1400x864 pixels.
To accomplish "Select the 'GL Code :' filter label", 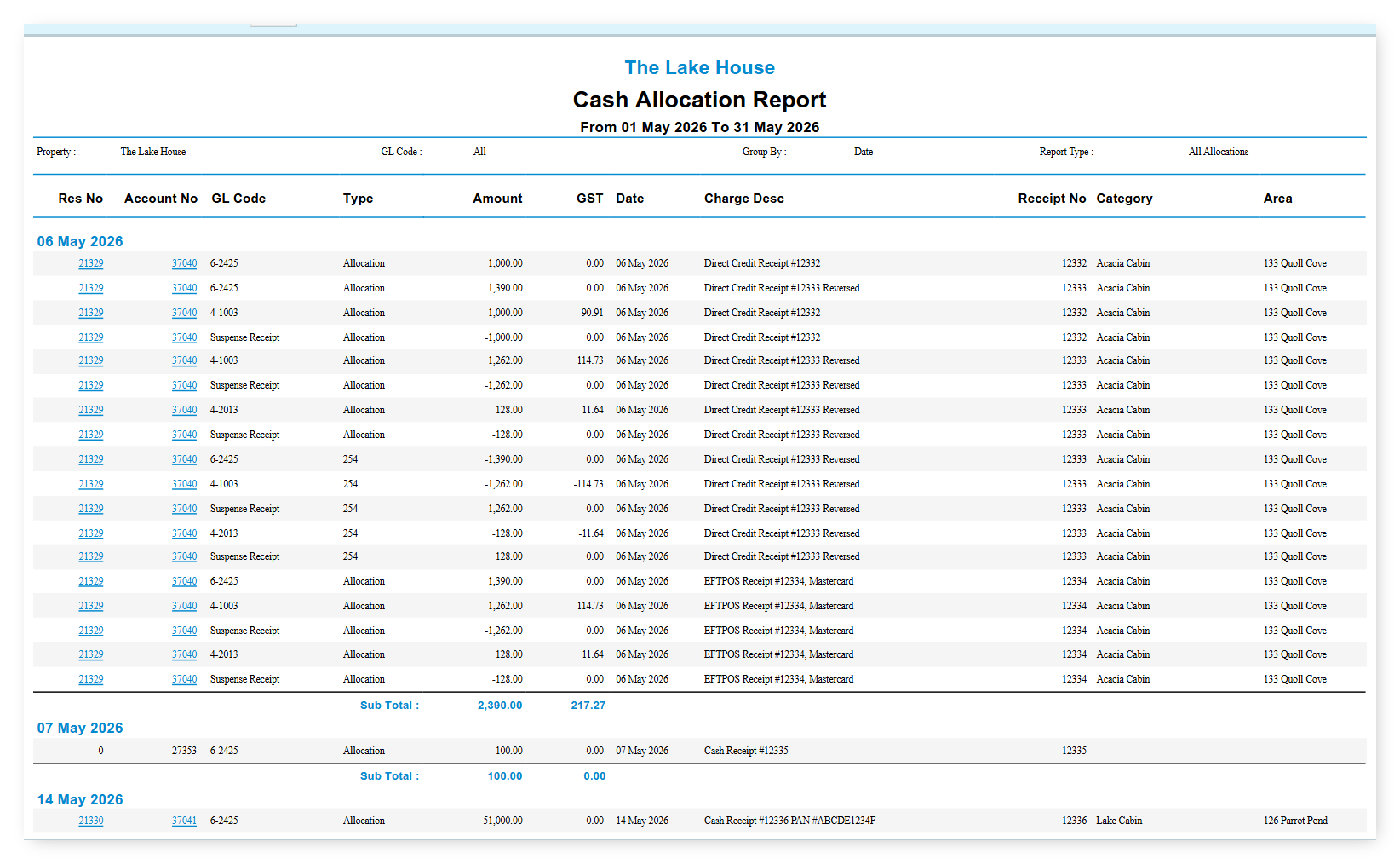I will click(x=401, y=152).
